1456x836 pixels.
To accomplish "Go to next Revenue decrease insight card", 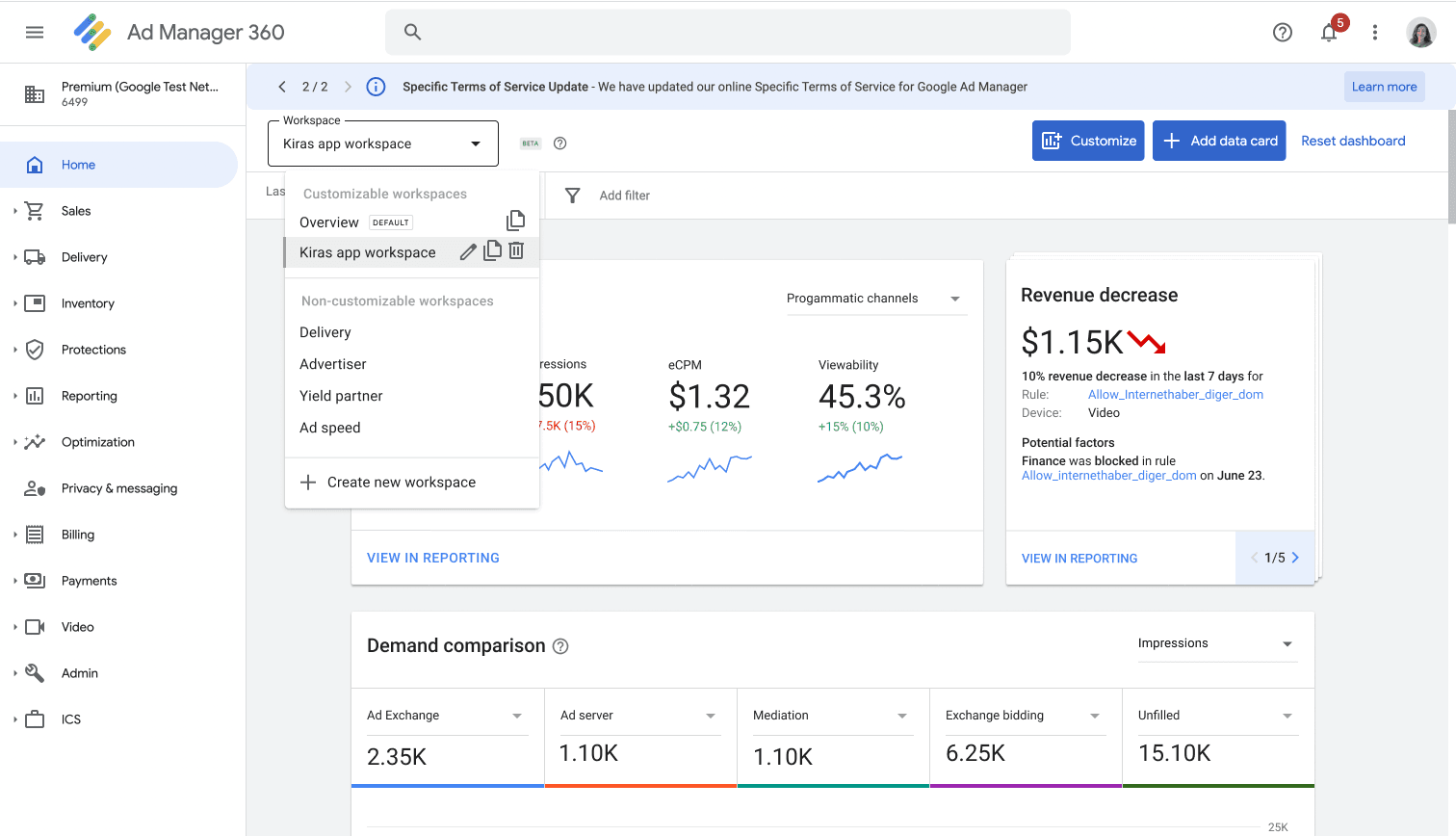I will point(1295,558).
